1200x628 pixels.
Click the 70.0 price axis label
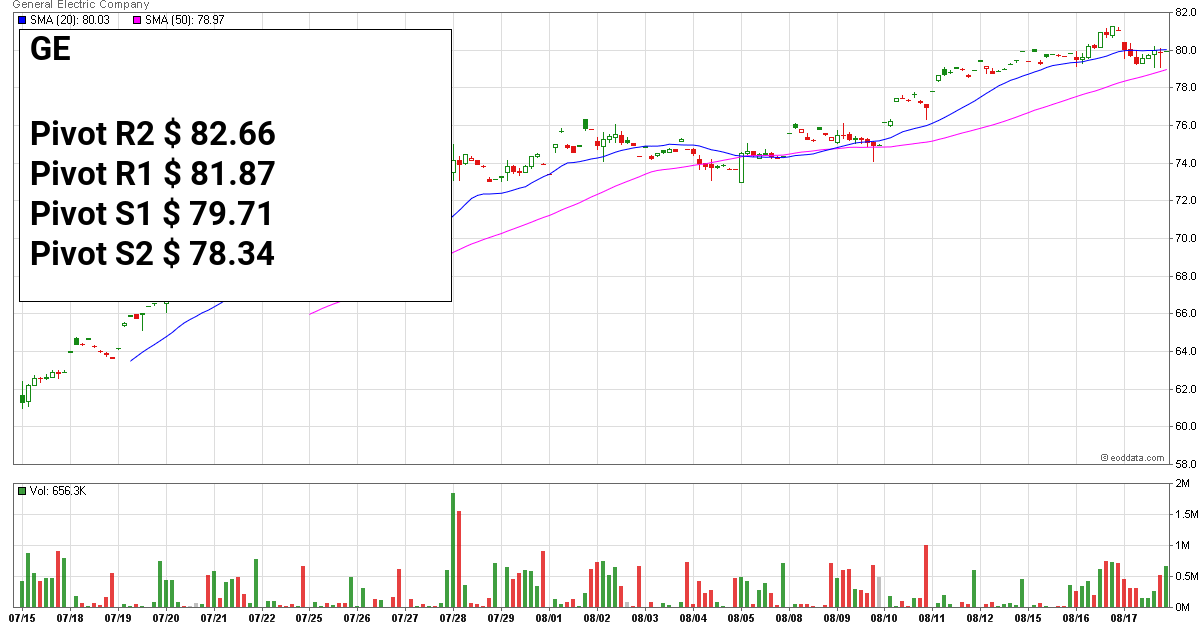click(x=1185, y=239)
